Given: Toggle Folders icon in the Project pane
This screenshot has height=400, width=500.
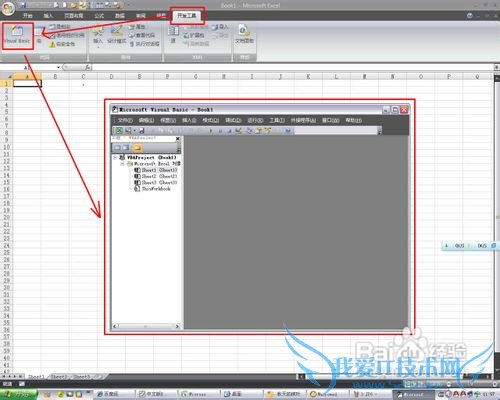Looking at the screenshot, I should pyautogui.click(x=137, y=147).
